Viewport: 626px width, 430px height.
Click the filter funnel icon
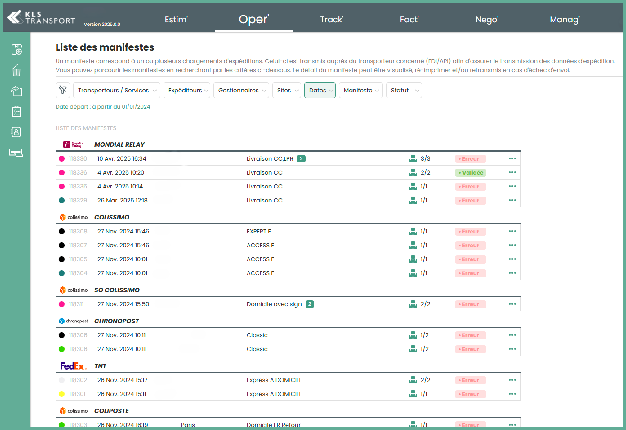tap(63, 89)
